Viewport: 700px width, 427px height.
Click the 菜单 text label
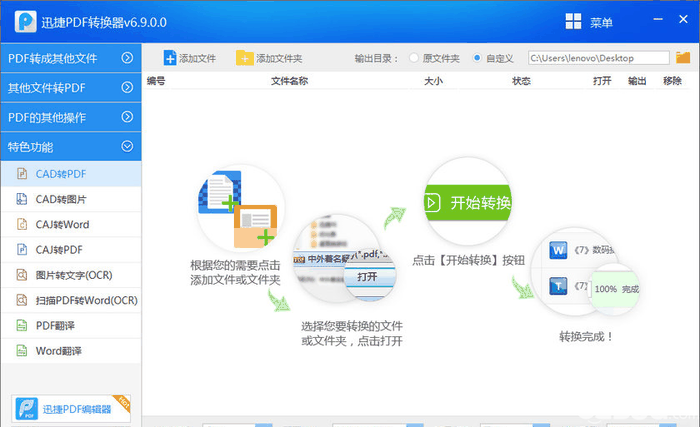pyautogui.click(x=601, y=22)
